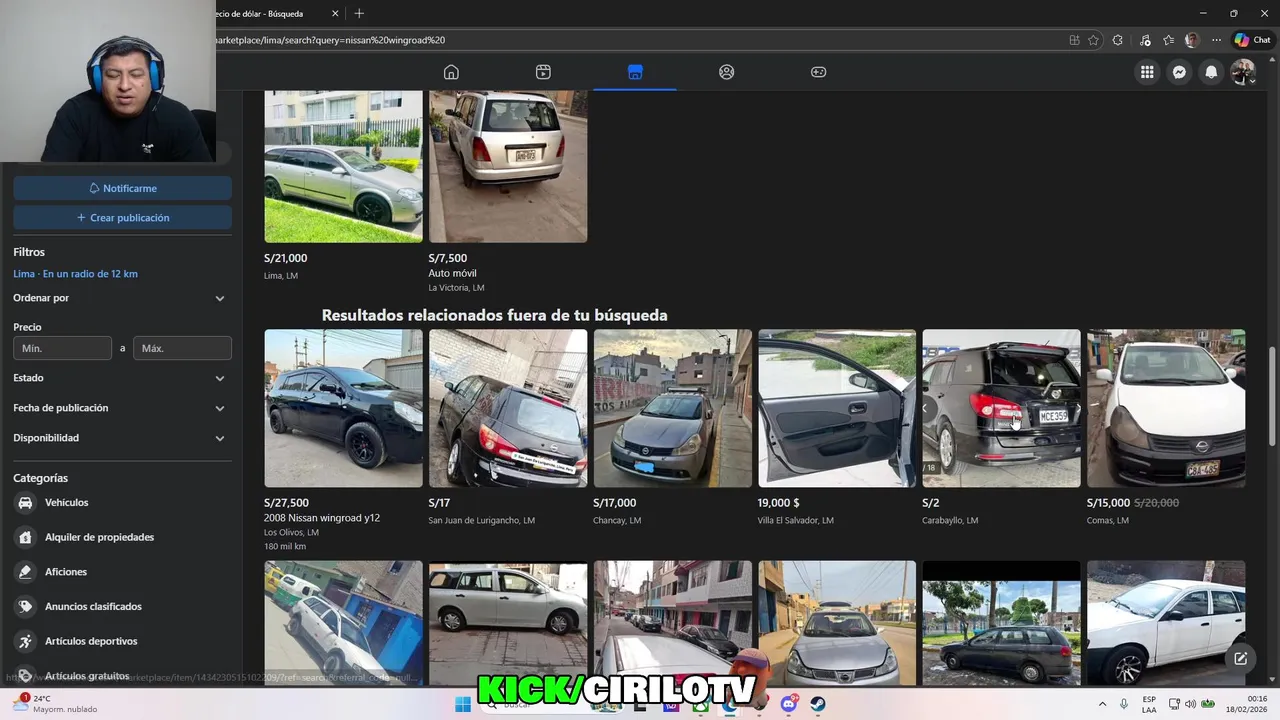Click the maximum price field
This screenshot has width=1280, height=720.
tap(182, 348)
